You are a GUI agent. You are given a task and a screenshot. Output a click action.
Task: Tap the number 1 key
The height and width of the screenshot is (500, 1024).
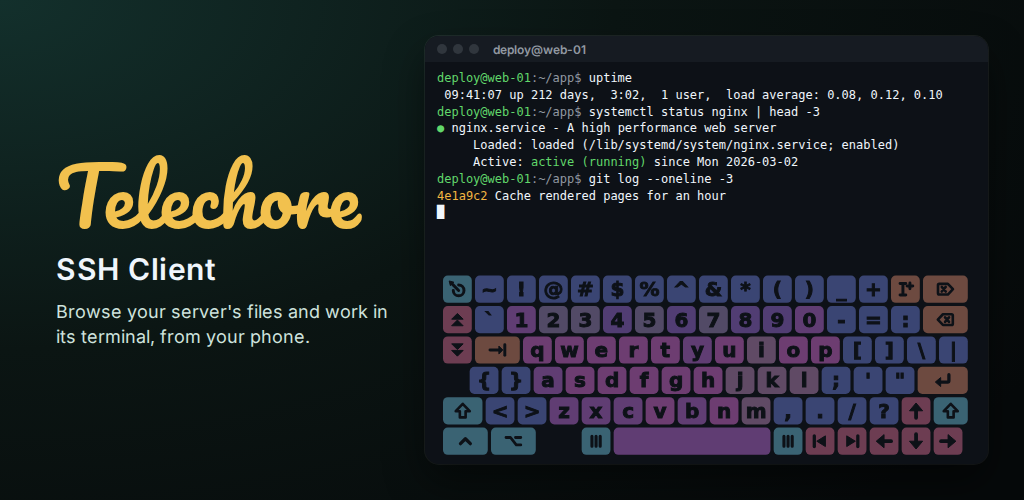coord(521,320)
